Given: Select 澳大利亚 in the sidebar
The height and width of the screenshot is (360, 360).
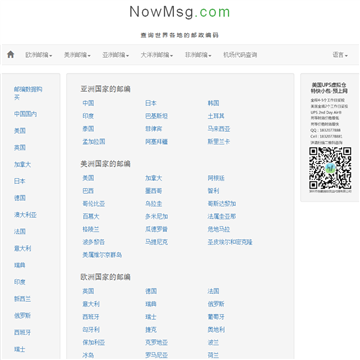Looking at the screenshot, I should tap(25, 215).
